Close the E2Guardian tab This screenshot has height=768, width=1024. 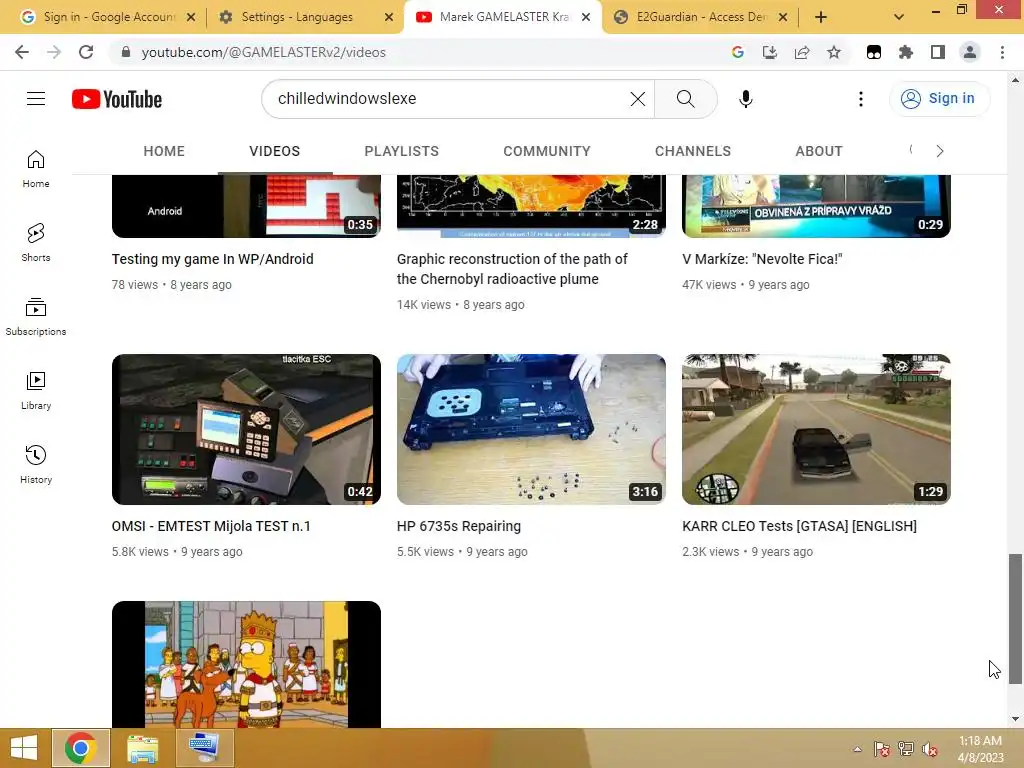[783, 17]
